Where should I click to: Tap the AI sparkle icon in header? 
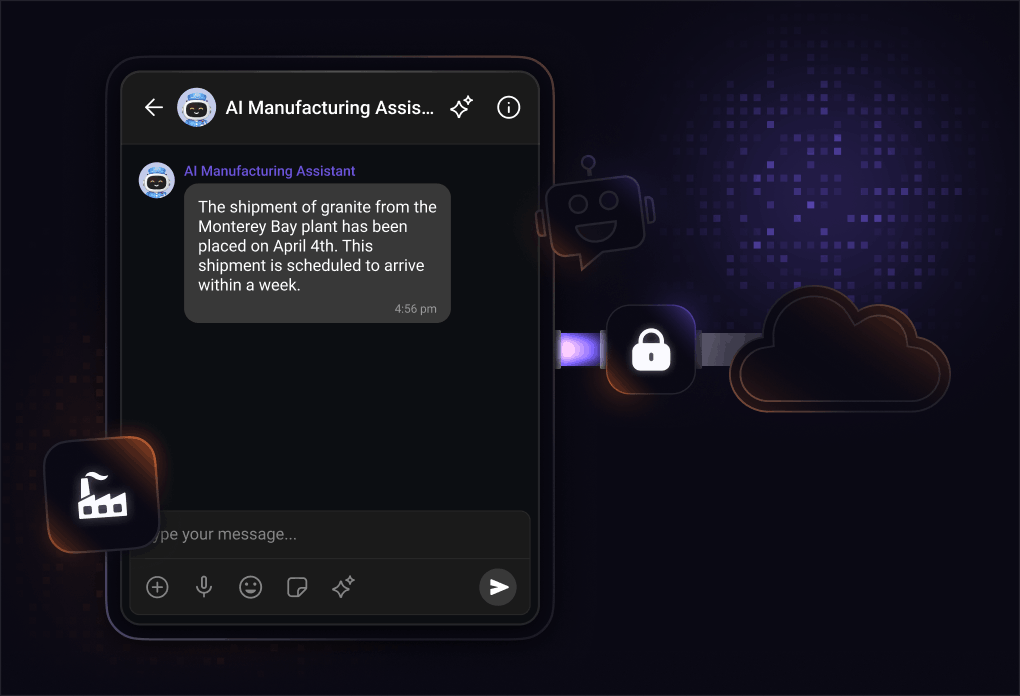point(461,107)
